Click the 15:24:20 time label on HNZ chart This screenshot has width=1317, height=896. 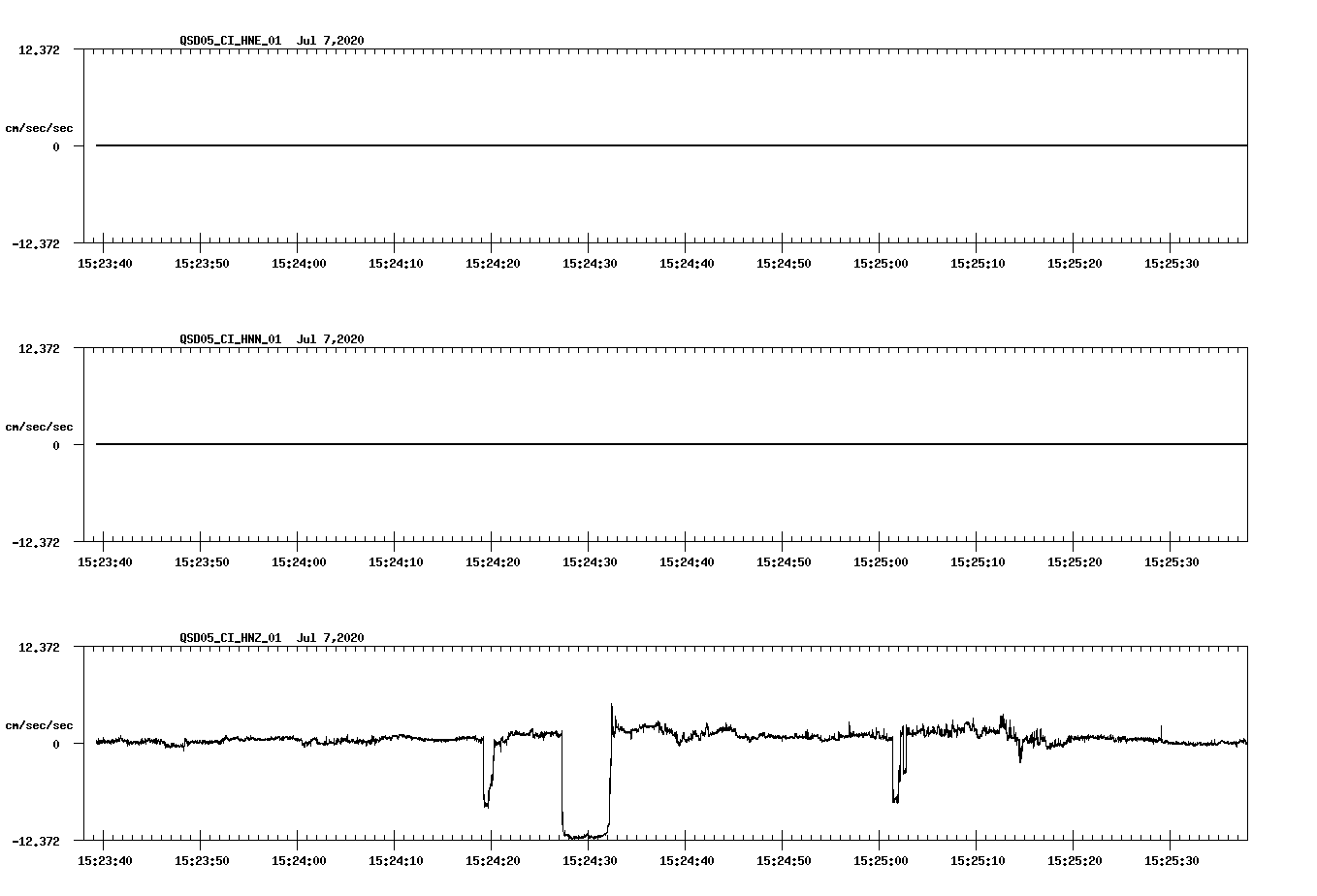[493, 860]
